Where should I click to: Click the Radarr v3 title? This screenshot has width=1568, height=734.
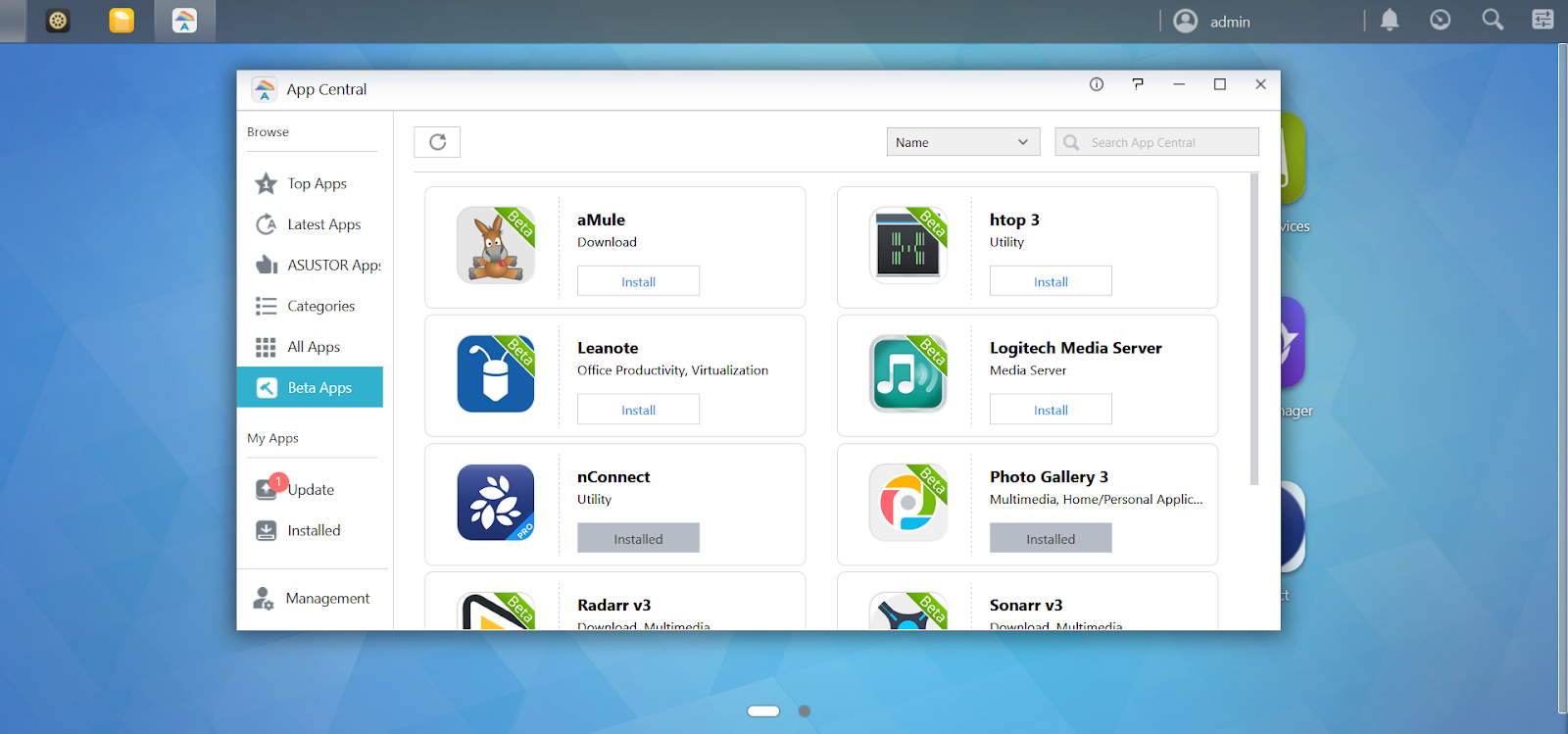click(x=613, y=606)
